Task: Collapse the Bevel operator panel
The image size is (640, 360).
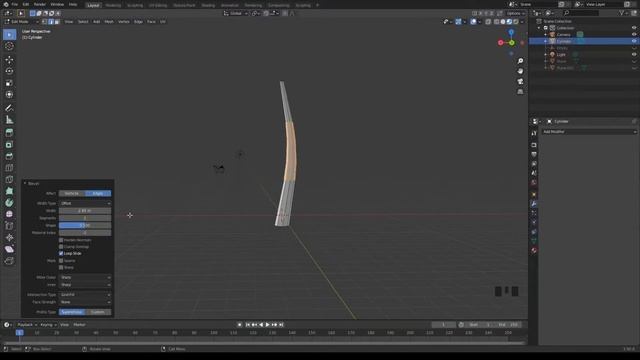Action: coord(25,184)
